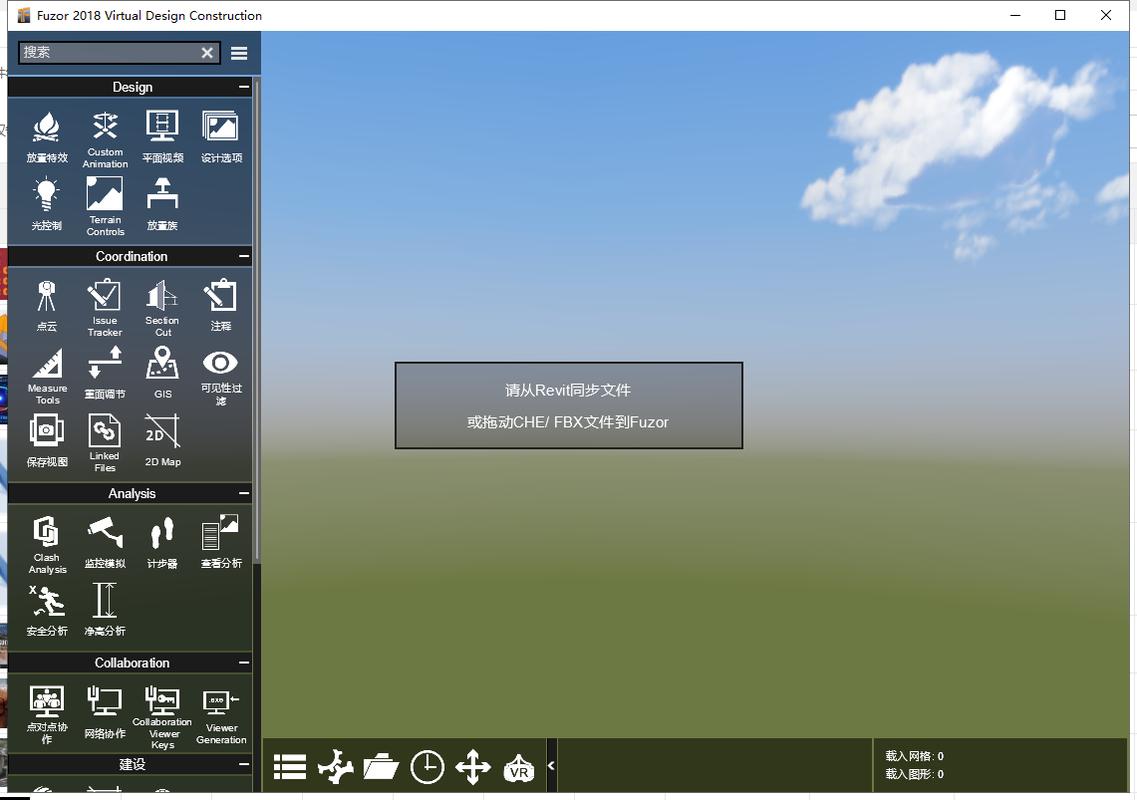Launch Clash Analysis
Screen dimensions: 1137x800
pos(47,544)
